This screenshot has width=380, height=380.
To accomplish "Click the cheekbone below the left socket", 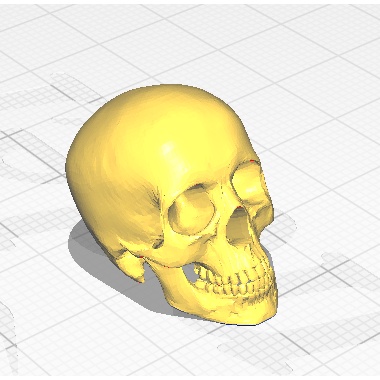I will (180, 248).
